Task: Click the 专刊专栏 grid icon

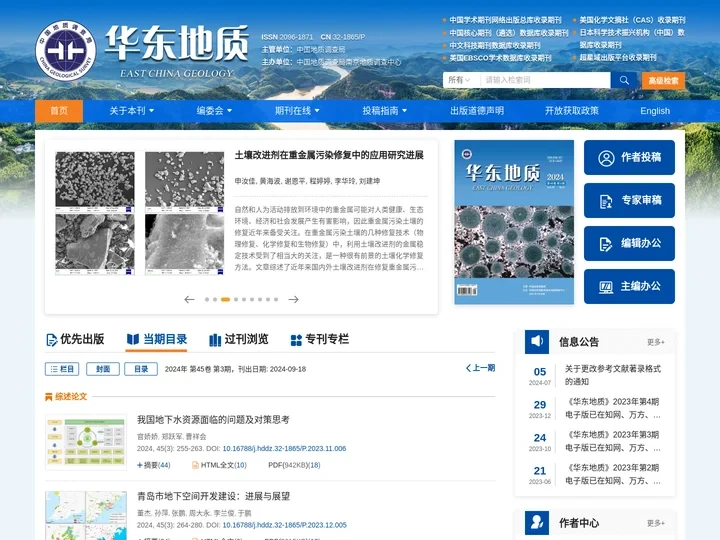Action: (296, 340)
